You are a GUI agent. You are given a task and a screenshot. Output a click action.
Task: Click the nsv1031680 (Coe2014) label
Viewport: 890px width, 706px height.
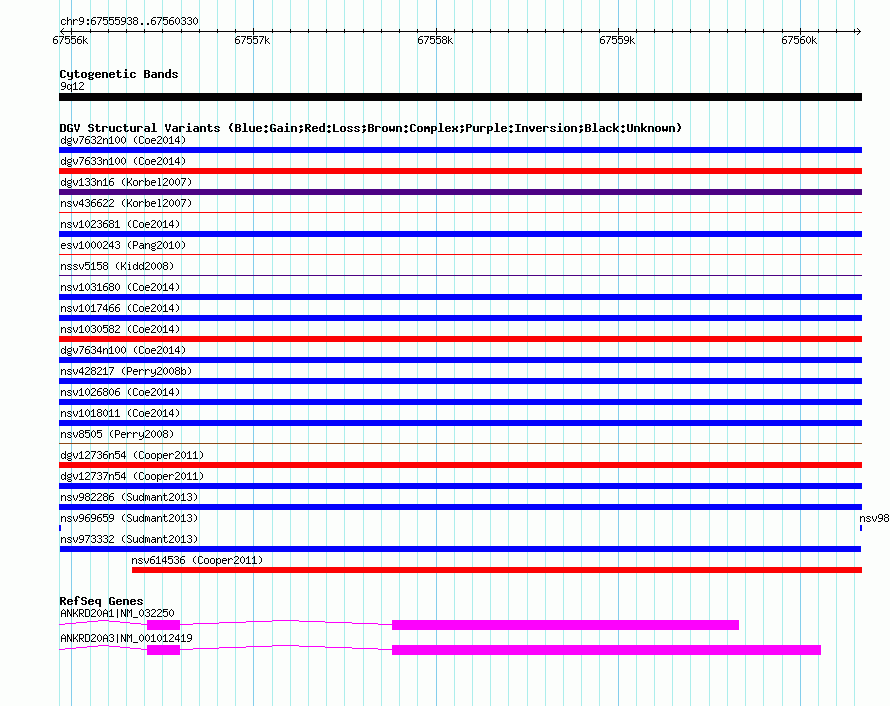click(x=120, y=287)
